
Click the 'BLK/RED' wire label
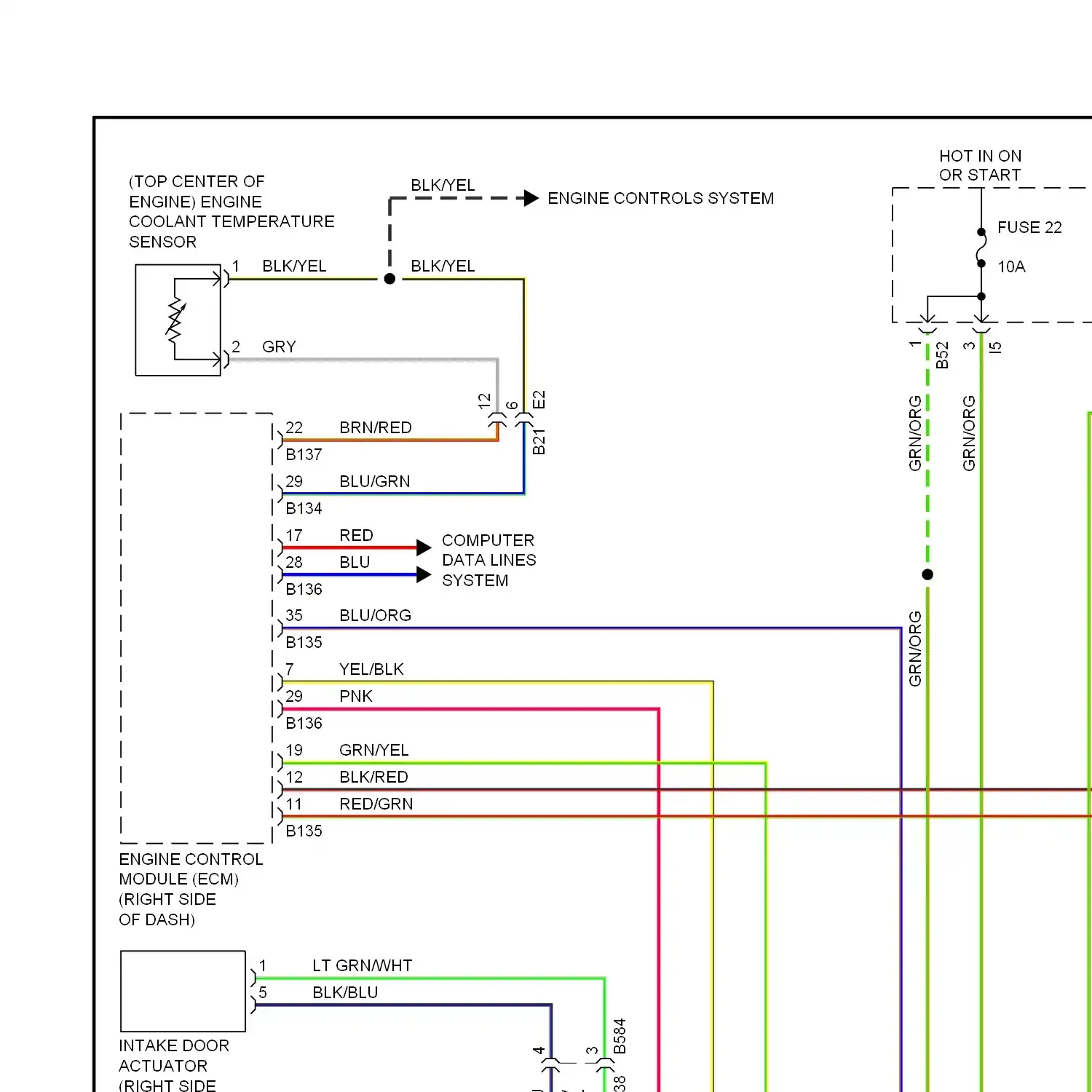coord(373,777)
